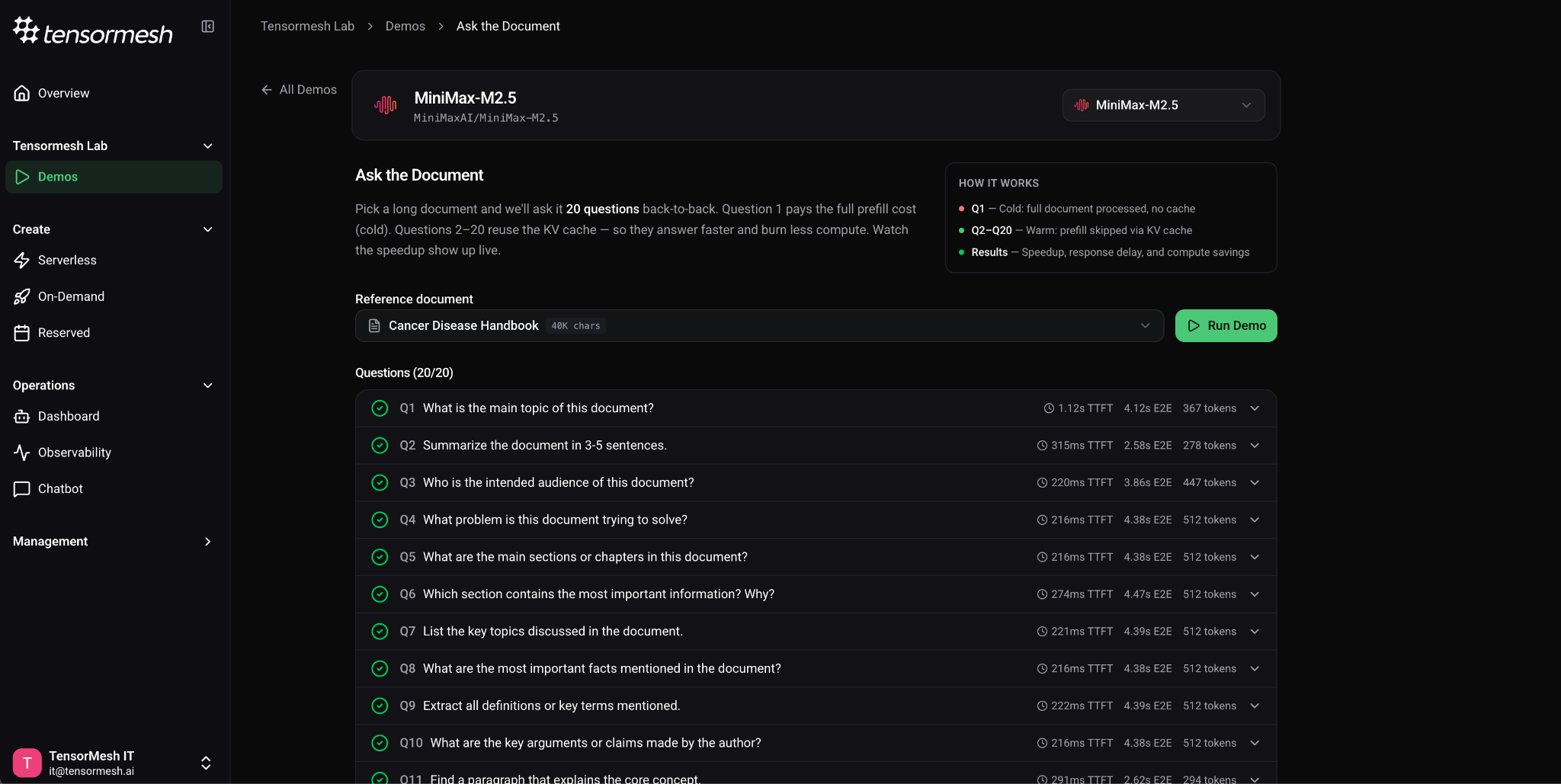Click TensorMesh IT avatar

click(x=27, y=763)
